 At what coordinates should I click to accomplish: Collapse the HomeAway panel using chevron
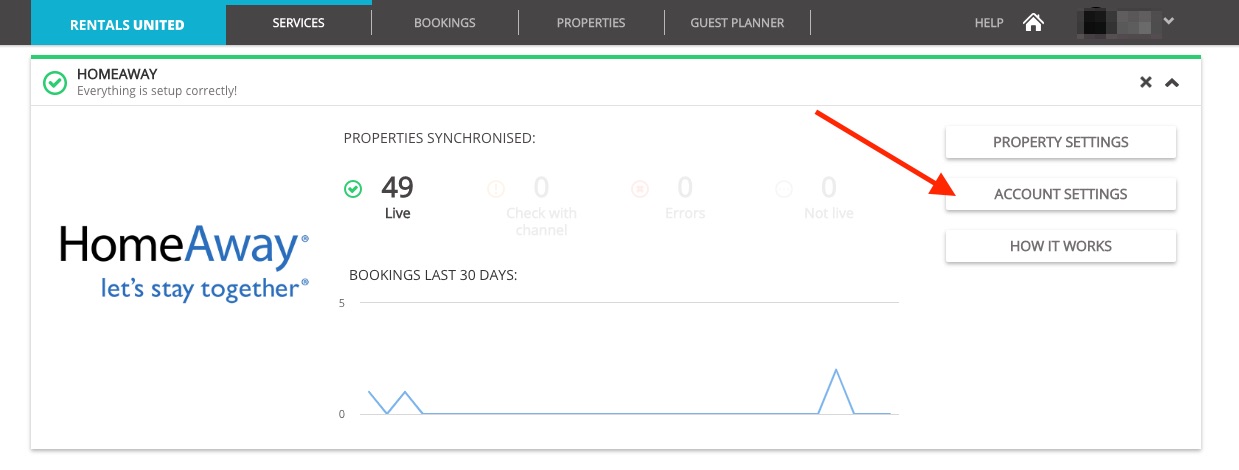(x=1172, y=82)
